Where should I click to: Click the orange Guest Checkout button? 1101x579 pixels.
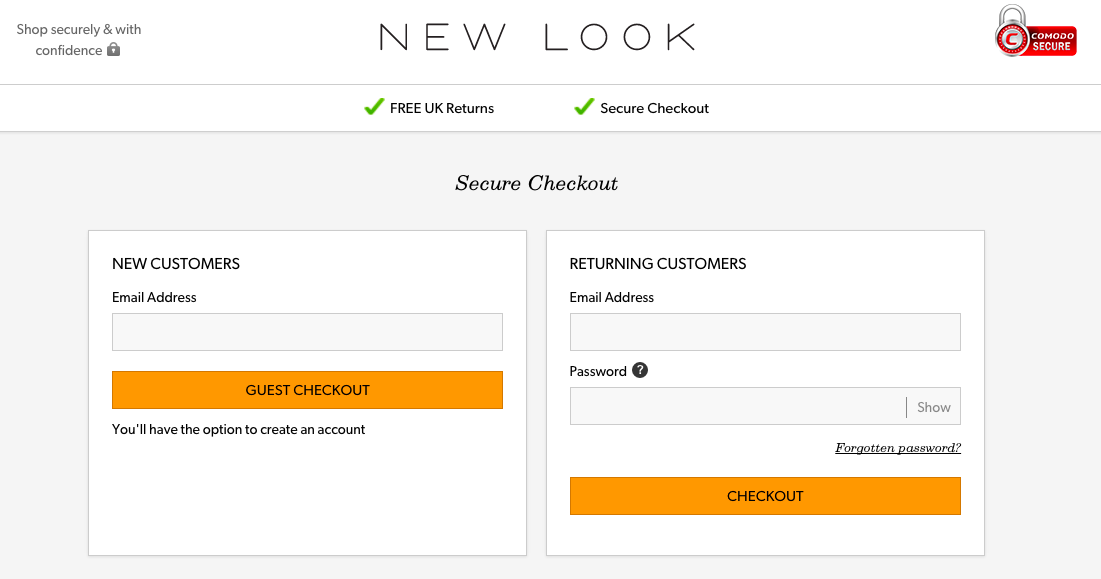pos(307,390)
